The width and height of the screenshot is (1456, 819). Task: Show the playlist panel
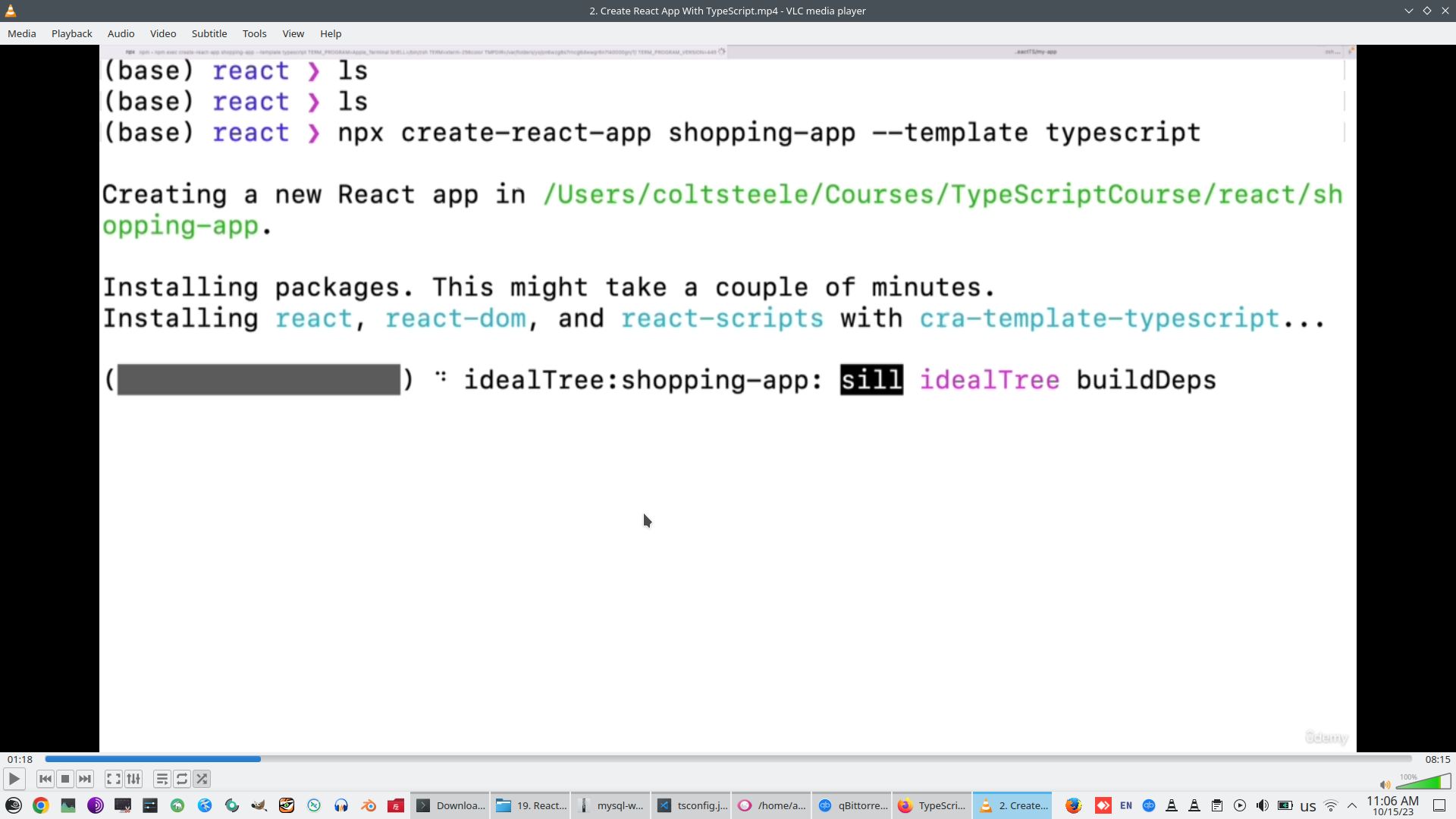(x=162, y=779)
